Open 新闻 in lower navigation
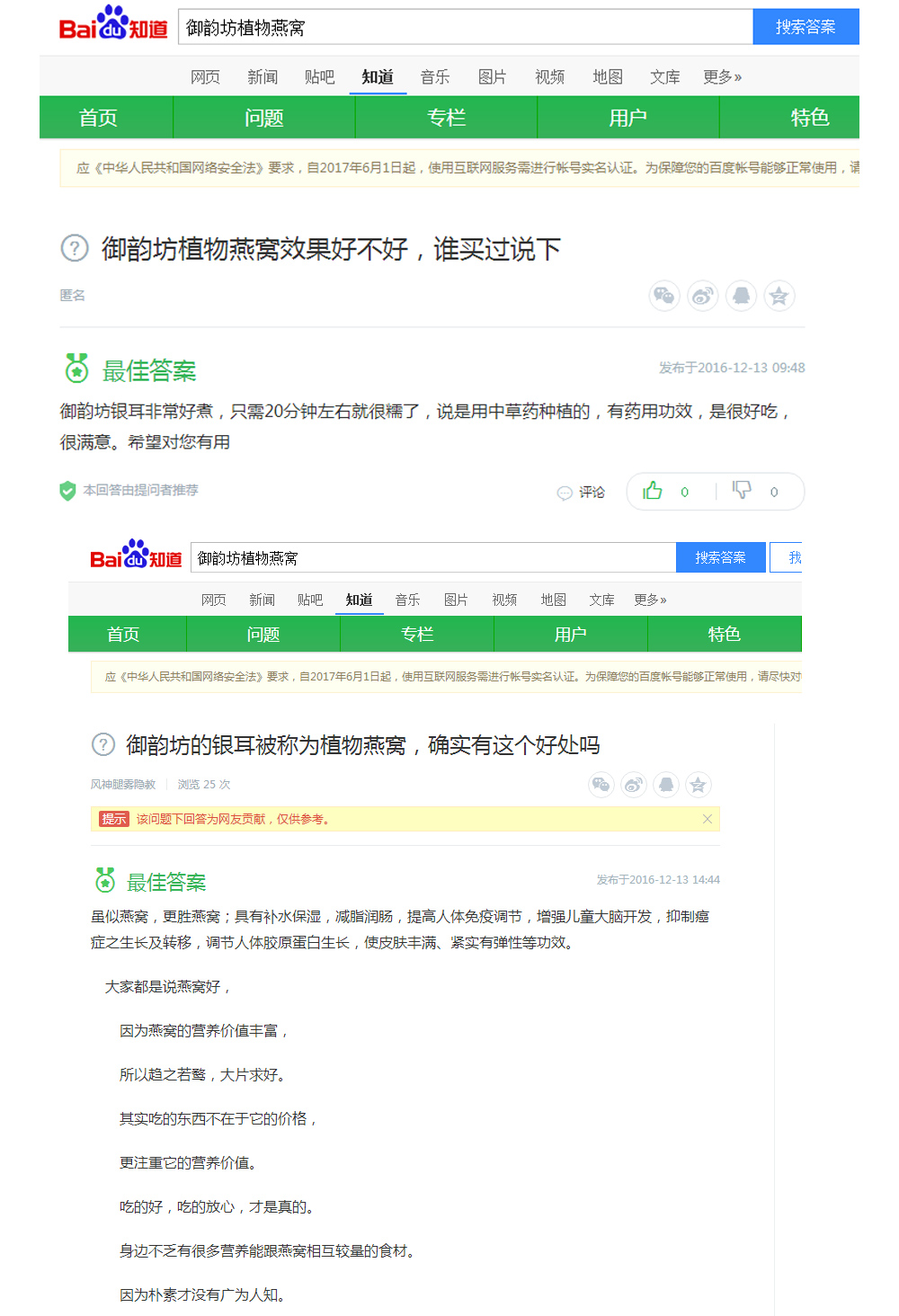The height and width of the screenshot is (1316, 899). pos(262,600)
